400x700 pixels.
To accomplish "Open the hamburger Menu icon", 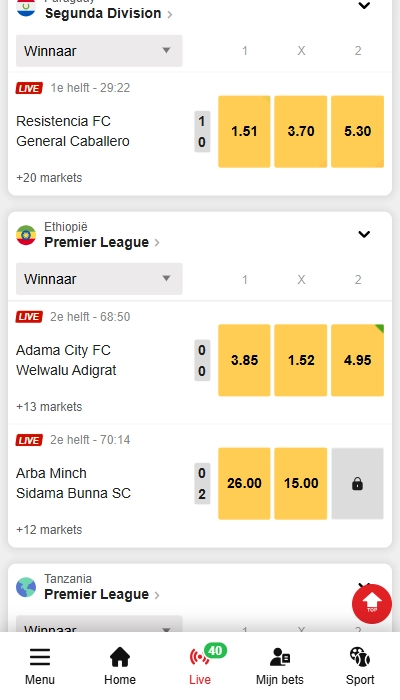I will pos(40,657).
